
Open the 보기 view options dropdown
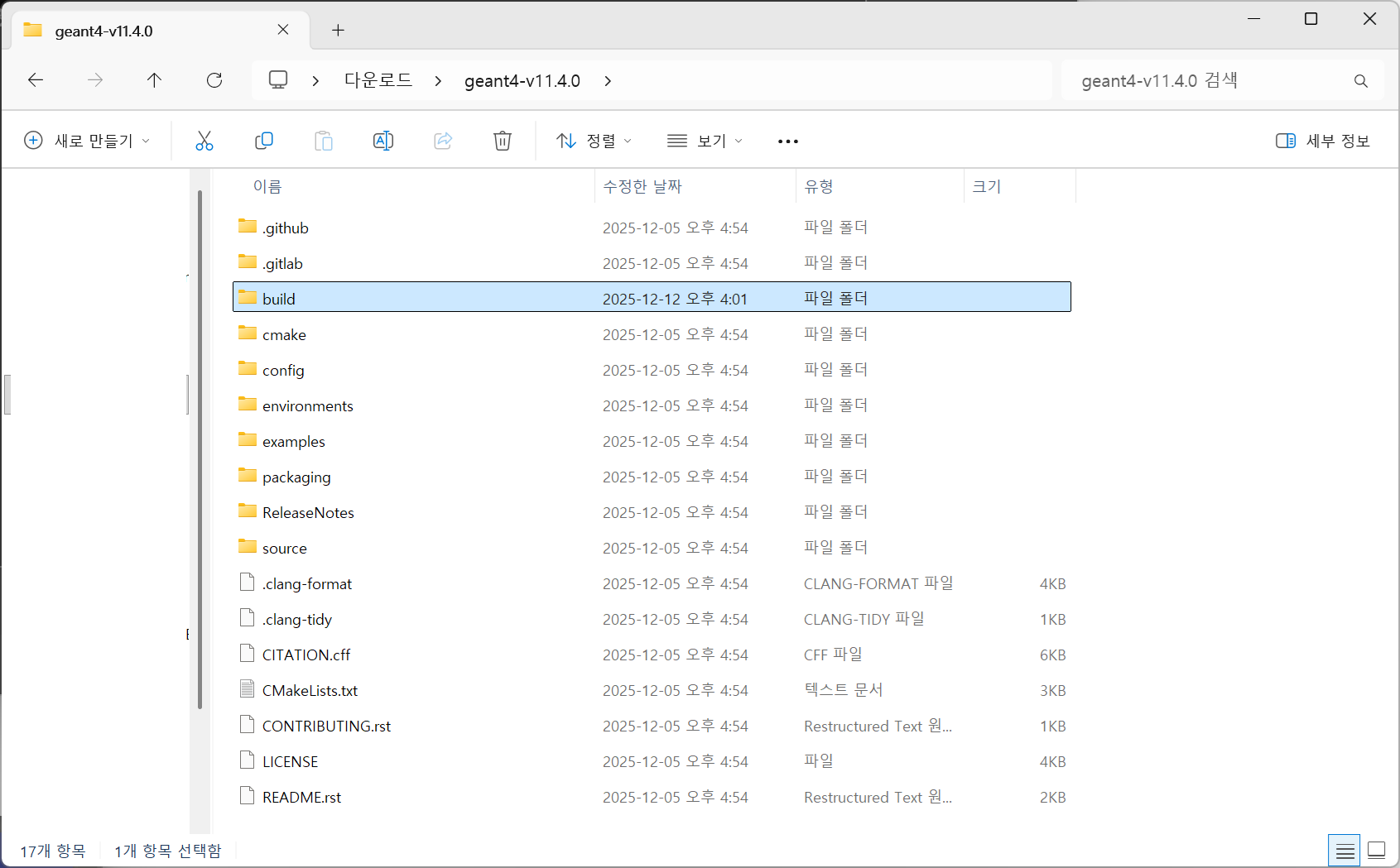[x=705, y=140]
